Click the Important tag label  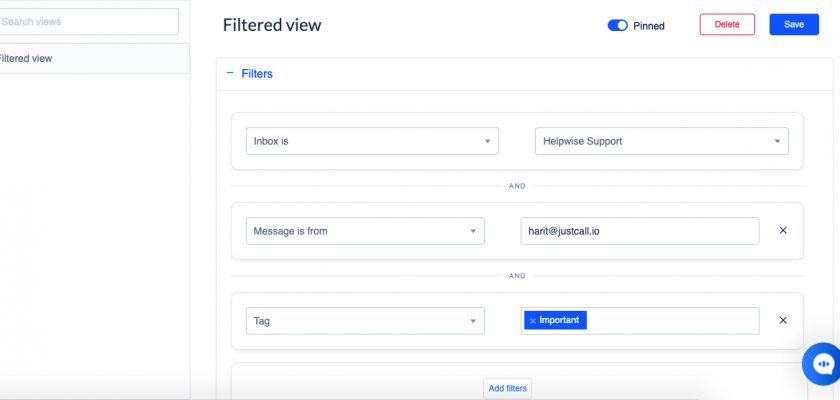[x=560, y=321]
